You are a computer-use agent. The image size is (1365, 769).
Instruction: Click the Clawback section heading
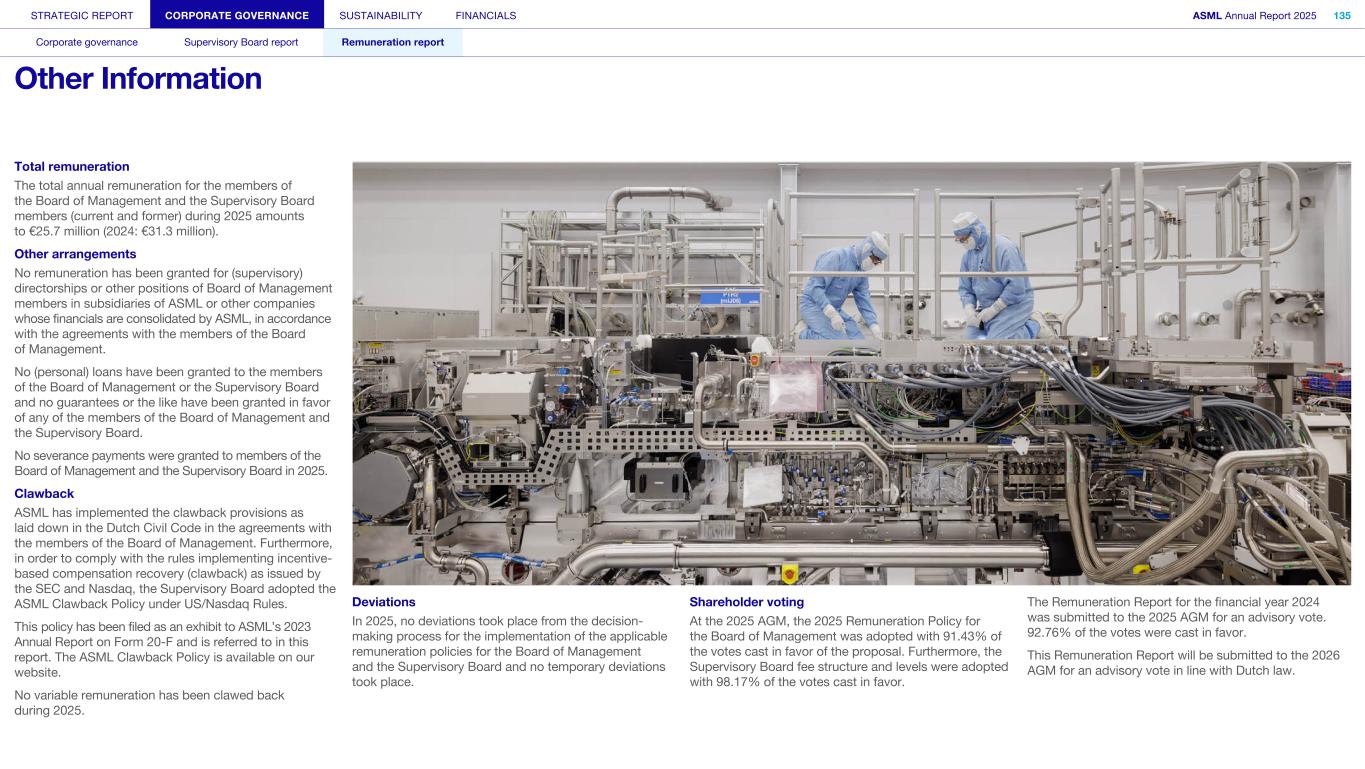(x=44, y=494)
